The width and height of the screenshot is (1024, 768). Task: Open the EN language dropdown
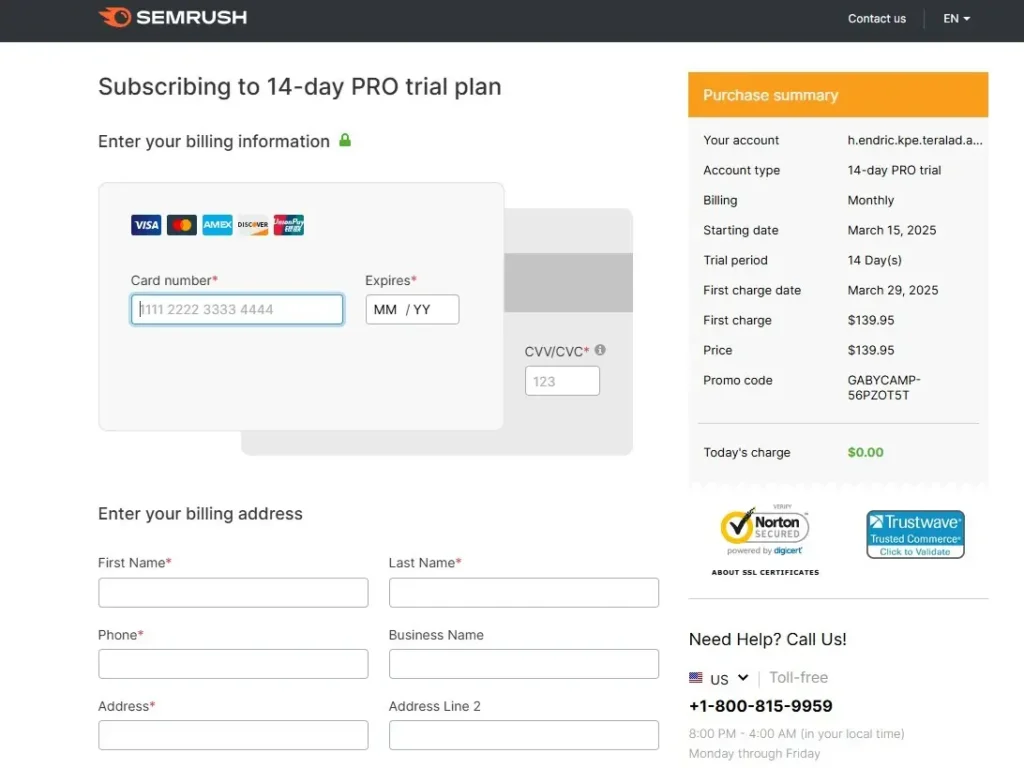click(x=956, y=18)
